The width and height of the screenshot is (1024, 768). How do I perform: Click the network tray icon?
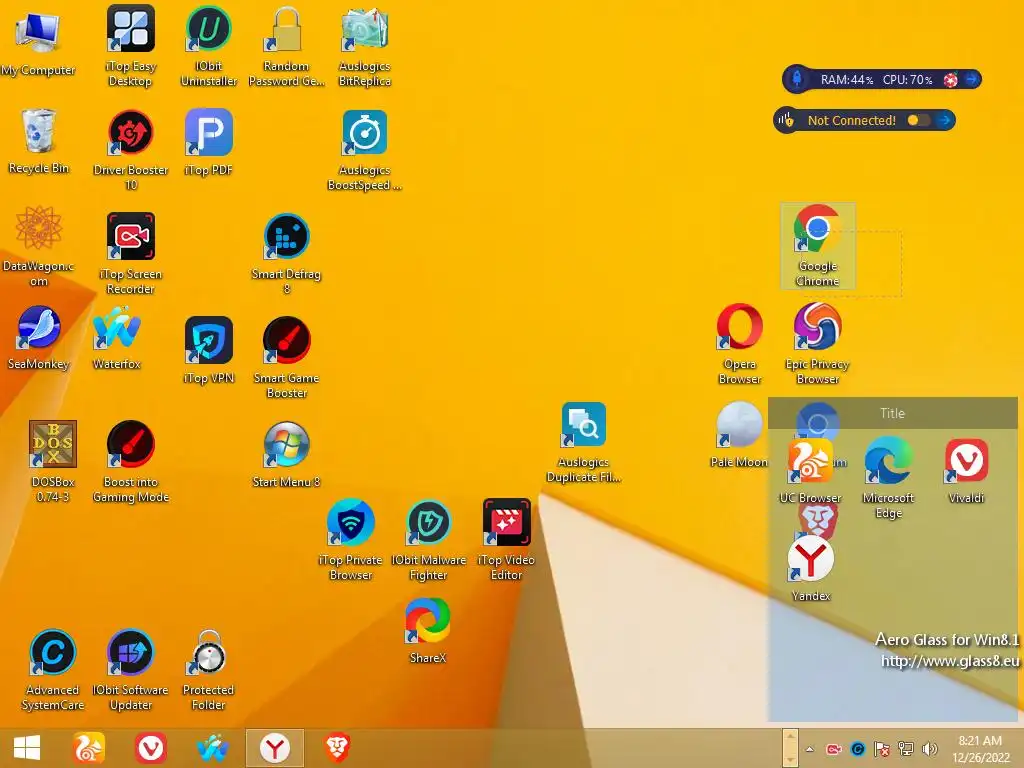point(906,749)
